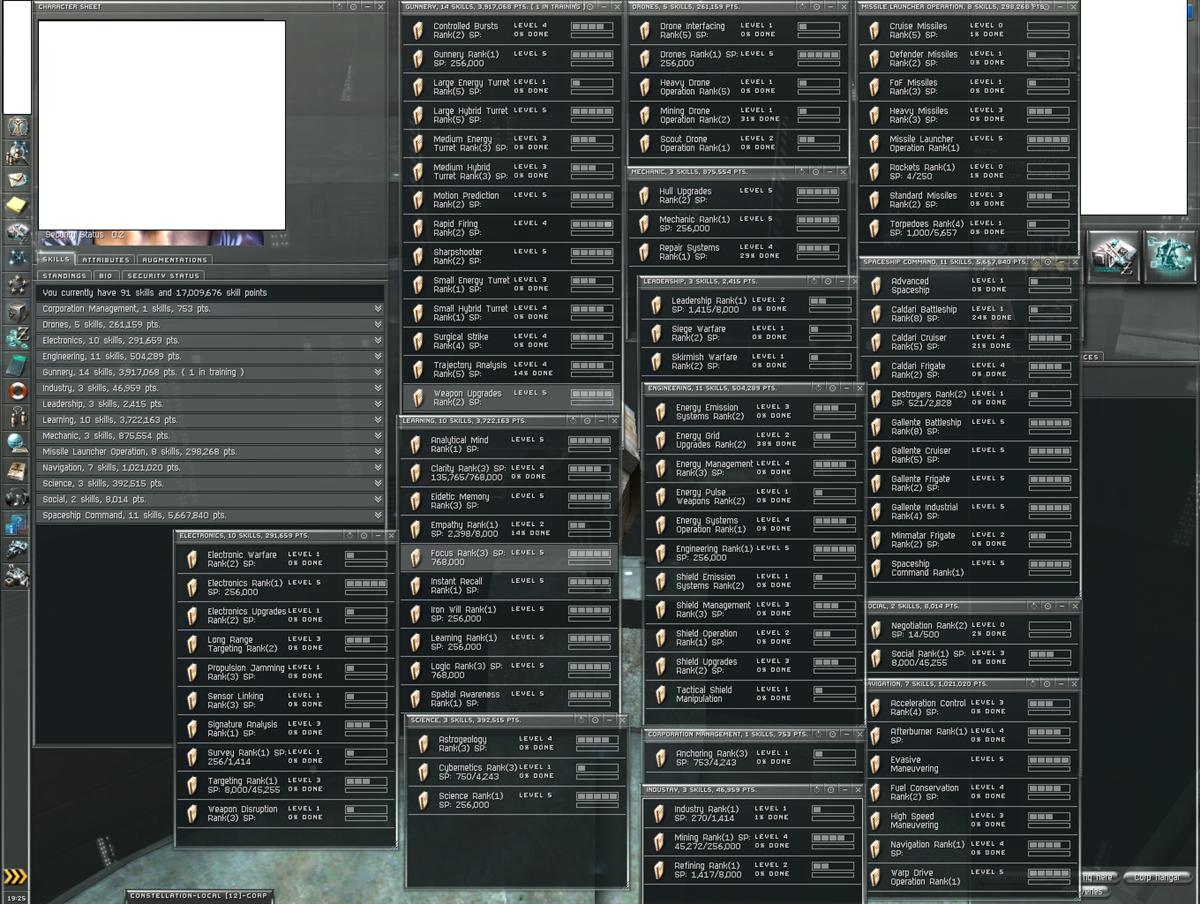
Task: Switch to the Bio tab
Action: [106, 275]
